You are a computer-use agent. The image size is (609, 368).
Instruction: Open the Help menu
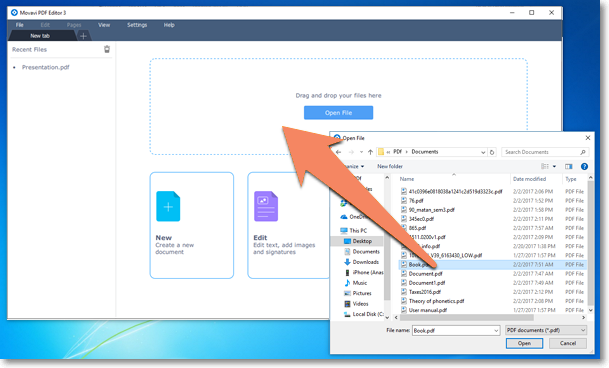coord(169,25)
